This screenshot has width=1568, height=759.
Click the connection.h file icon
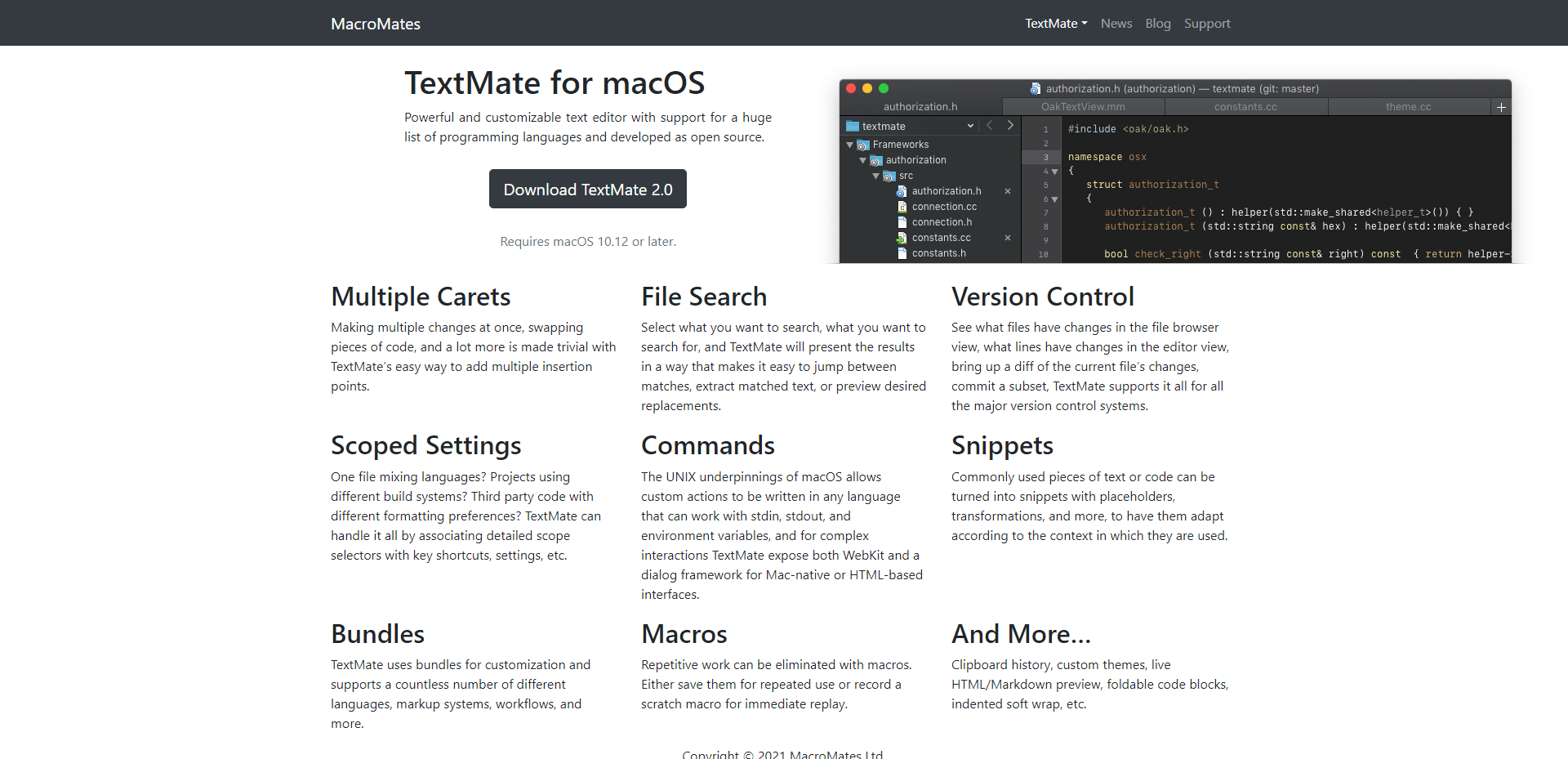point(902,222)
